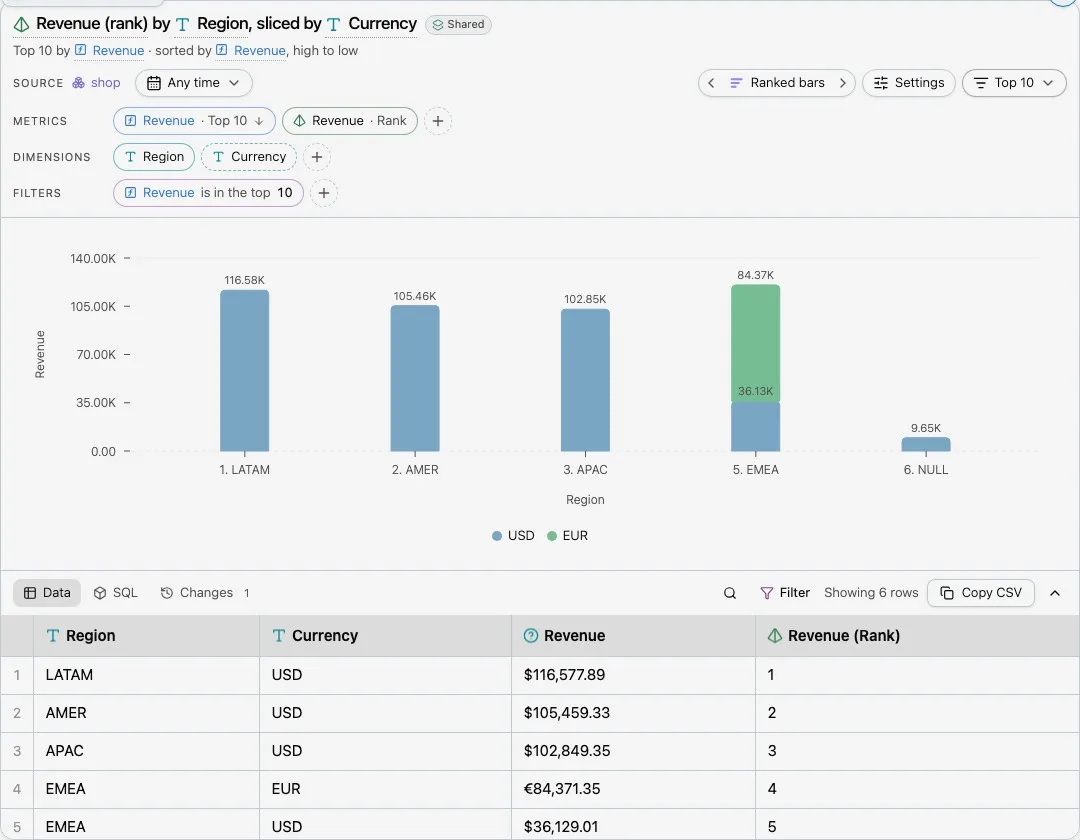Open the Changes tab
This screenshot has height=840, width=1080.
(205, 593)
